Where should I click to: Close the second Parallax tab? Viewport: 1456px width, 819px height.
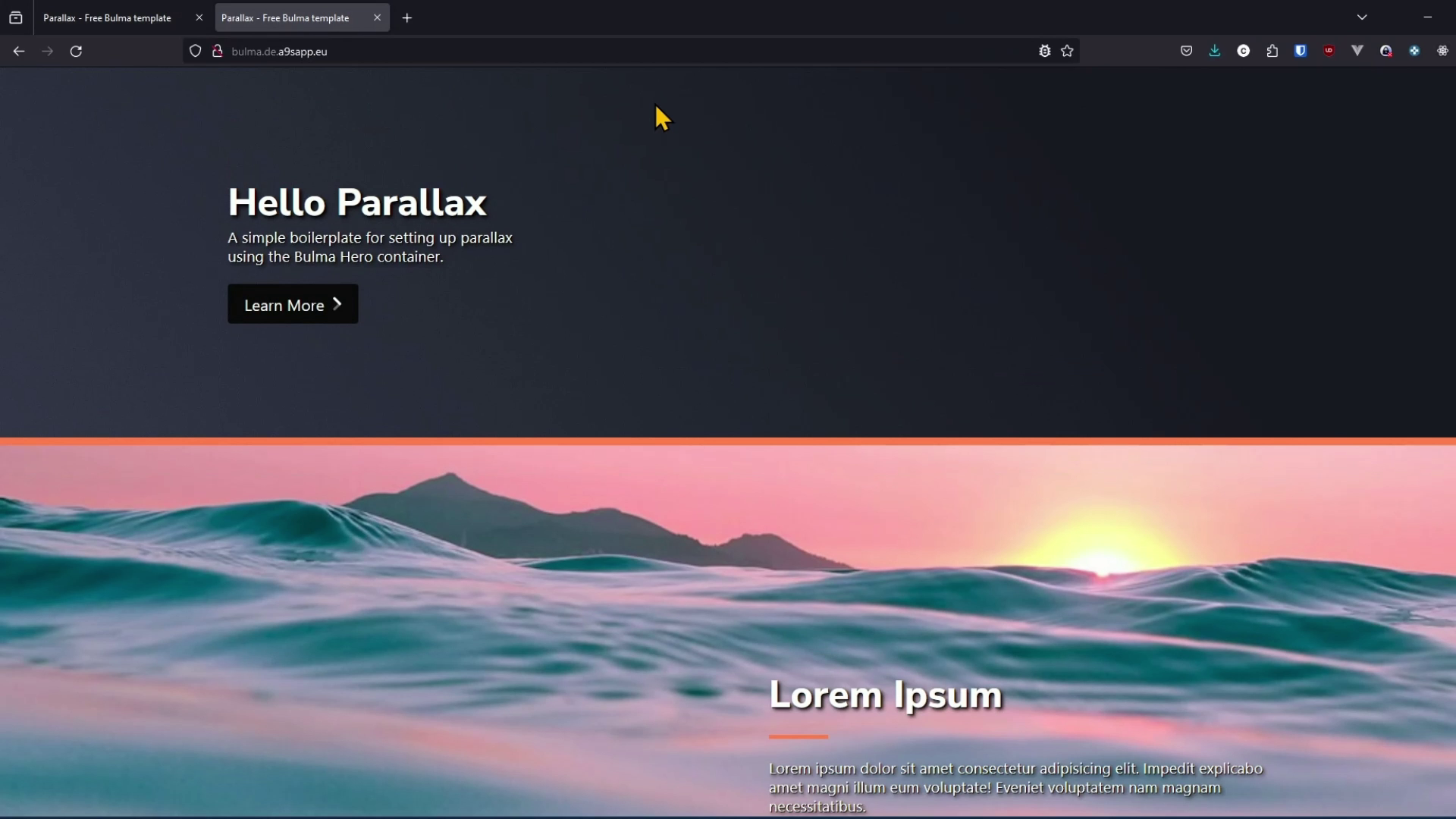[377, 17]
